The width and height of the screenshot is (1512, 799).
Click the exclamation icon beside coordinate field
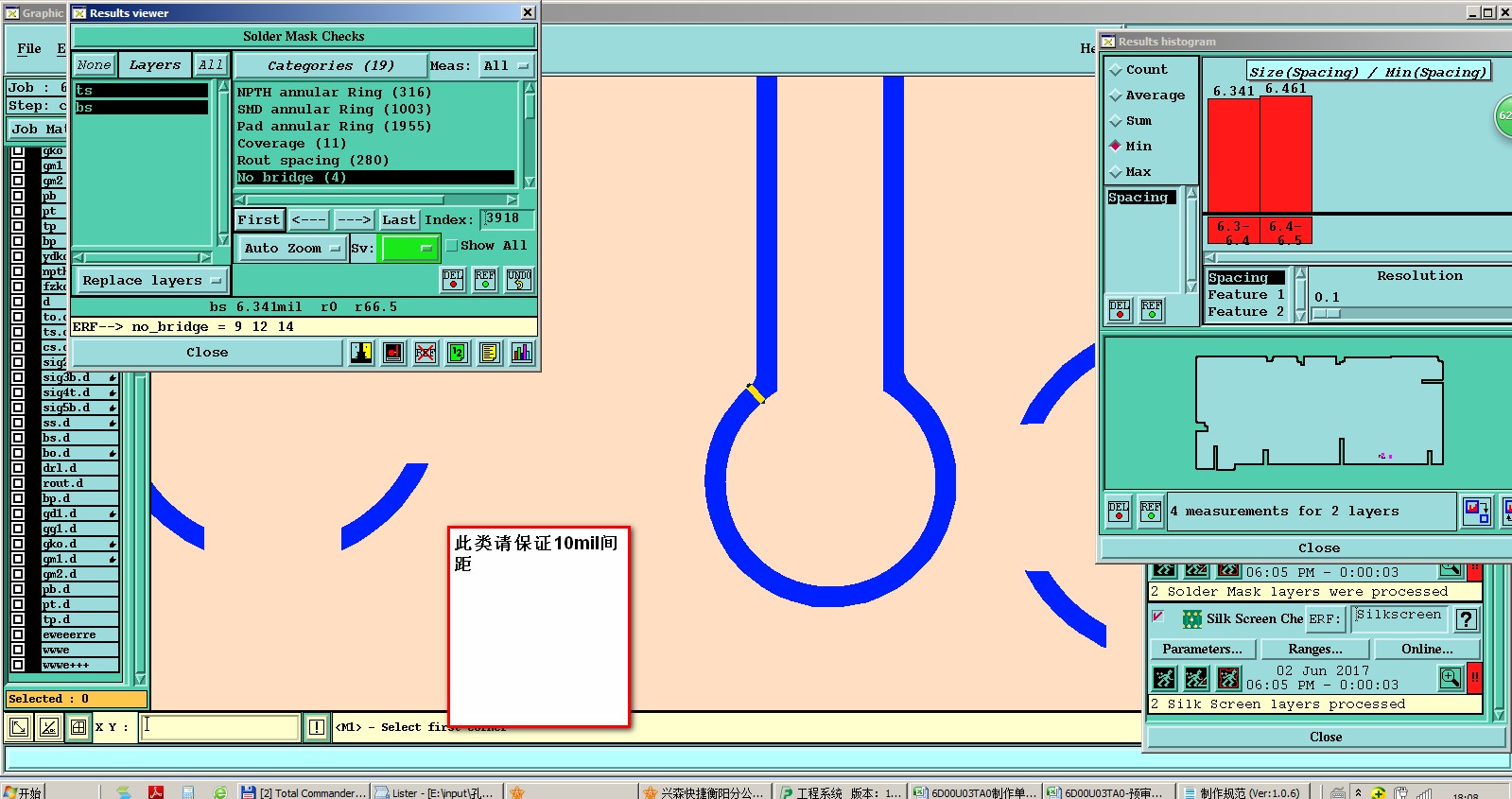click(317, 727)
